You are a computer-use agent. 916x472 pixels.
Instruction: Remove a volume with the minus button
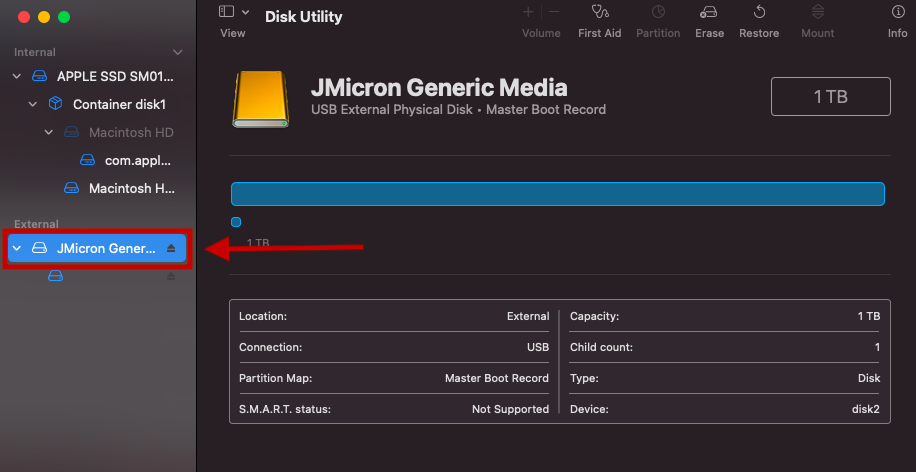554,12
